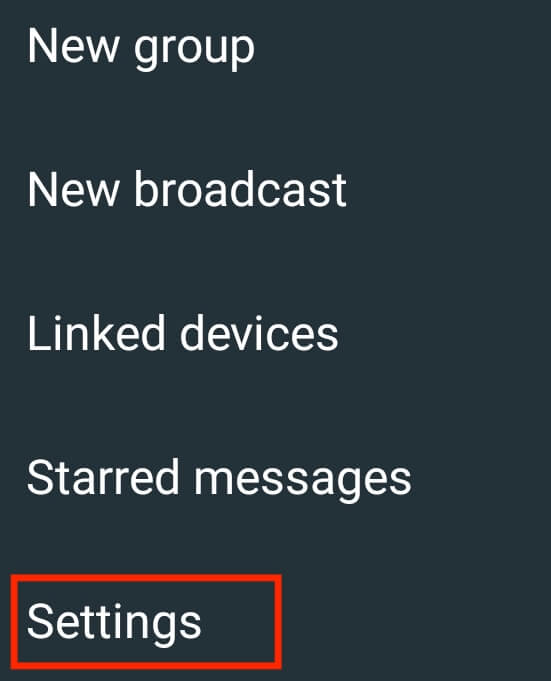Show starred messages list
This screenshot has width=551, height=681.
(219, 479)
